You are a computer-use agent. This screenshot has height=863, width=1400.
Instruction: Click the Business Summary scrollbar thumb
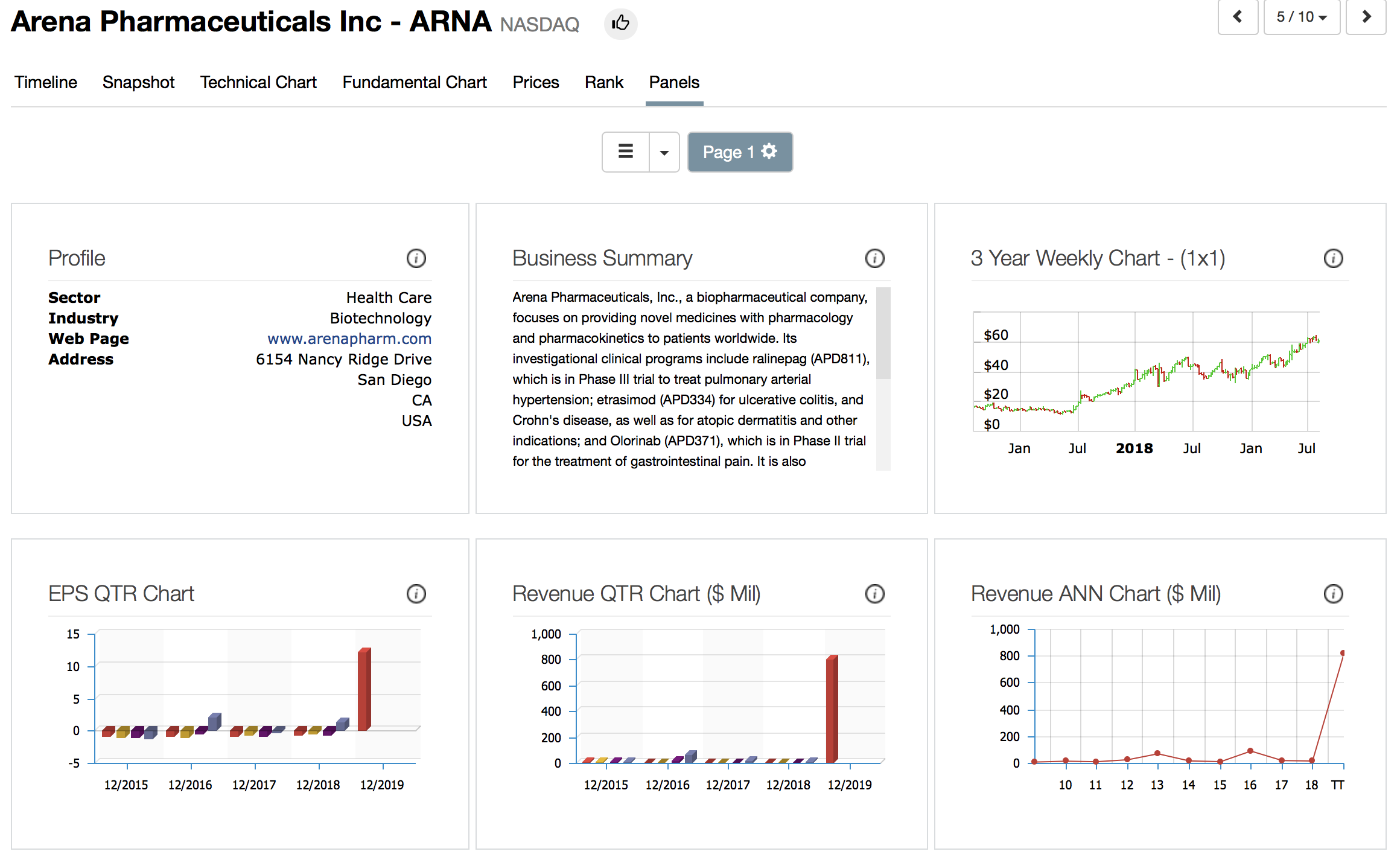(x=883, y=333)
